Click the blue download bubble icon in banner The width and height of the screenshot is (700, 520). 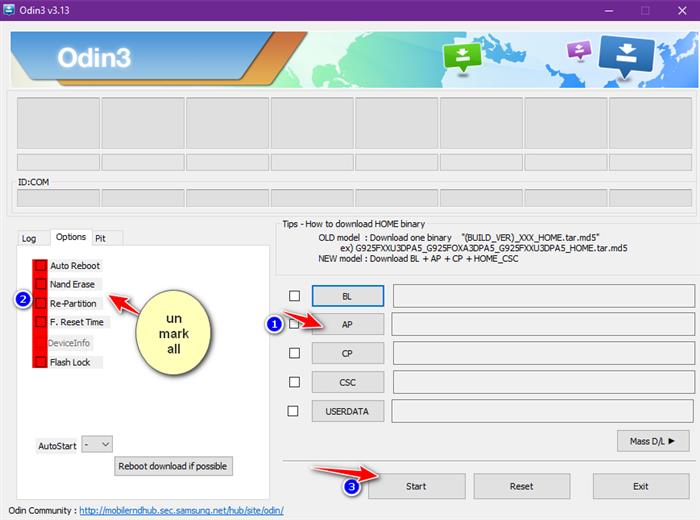tap(626, 57)
